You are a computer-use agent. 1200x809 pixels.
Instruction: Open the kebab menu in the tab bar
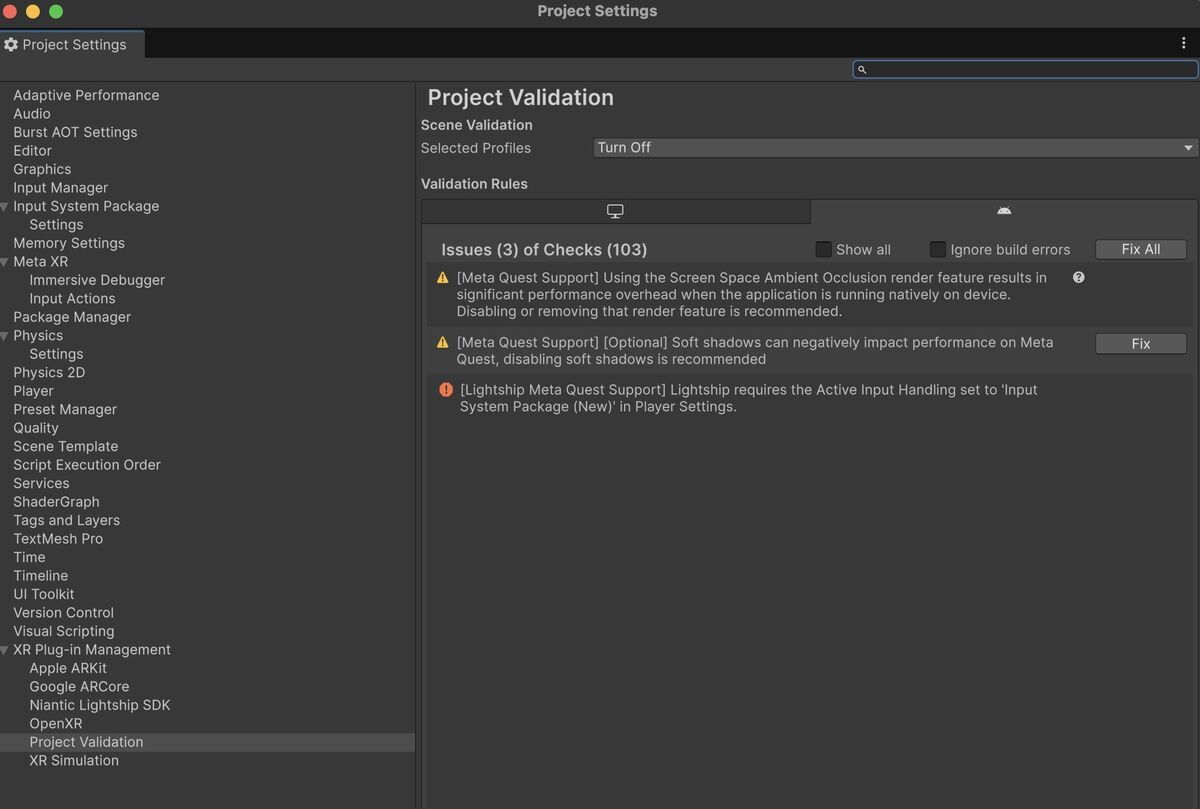[1184, 43]
